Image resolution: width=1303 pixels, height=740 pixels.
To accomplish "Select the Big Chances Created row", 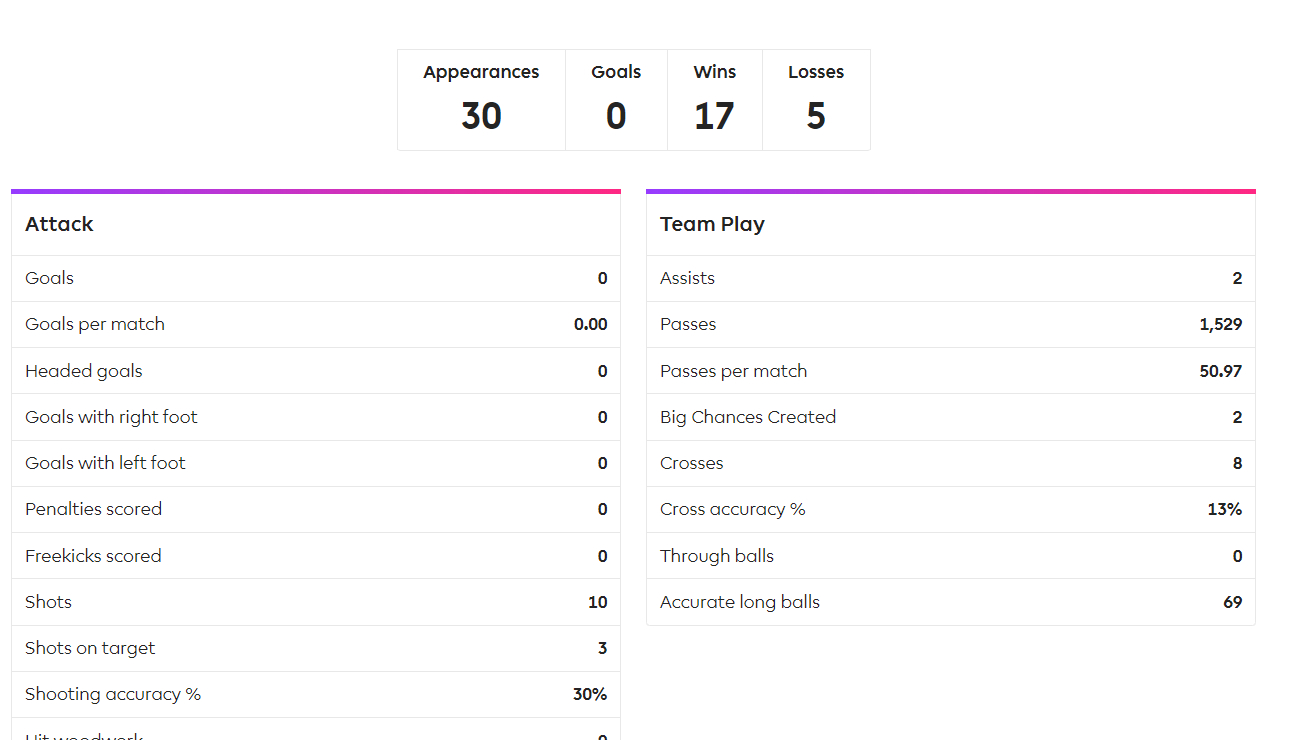I will coord(951,417).
